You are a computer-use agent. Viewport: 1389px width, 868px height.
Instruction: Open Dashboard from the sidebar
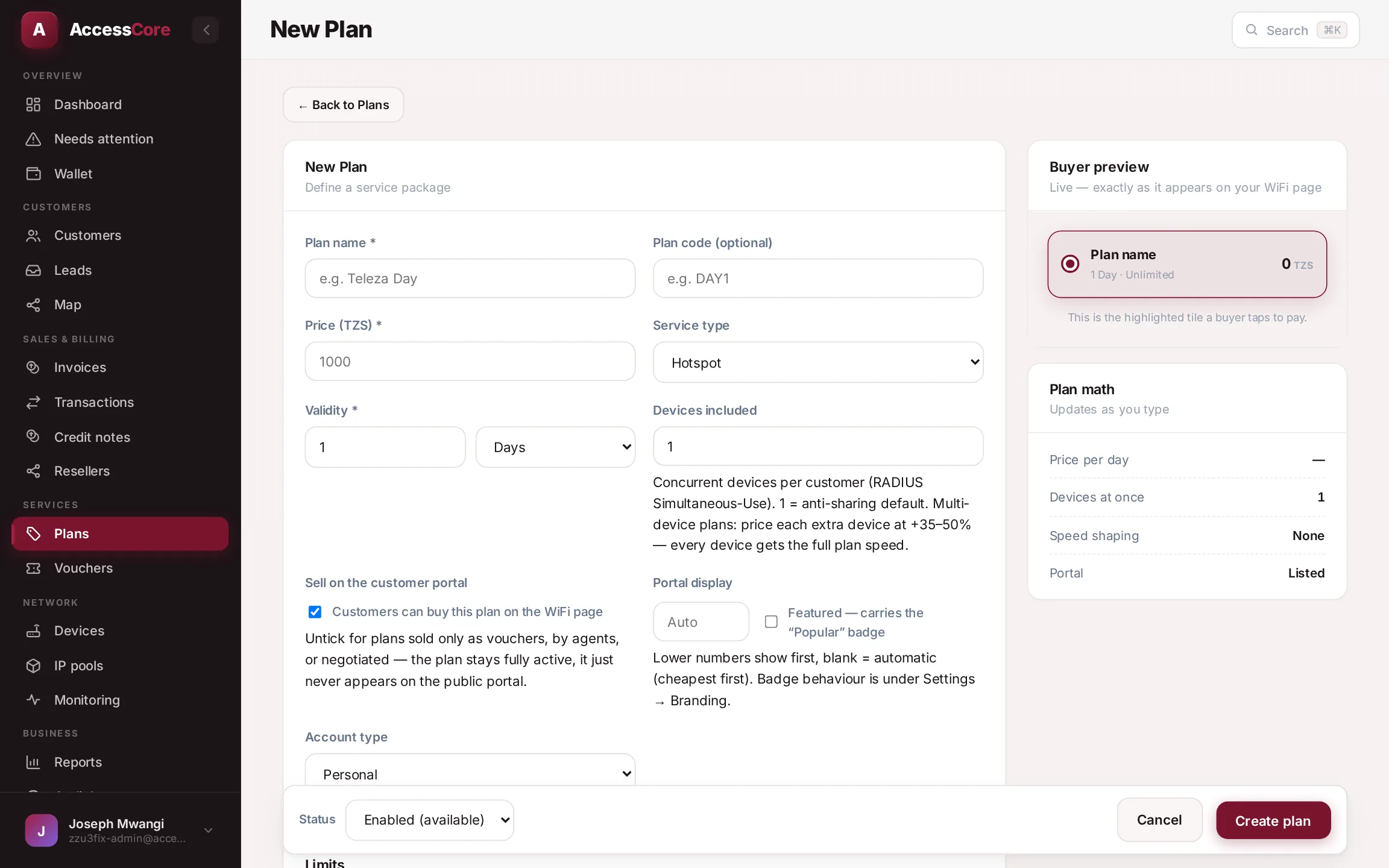click(x=120, y=104)
